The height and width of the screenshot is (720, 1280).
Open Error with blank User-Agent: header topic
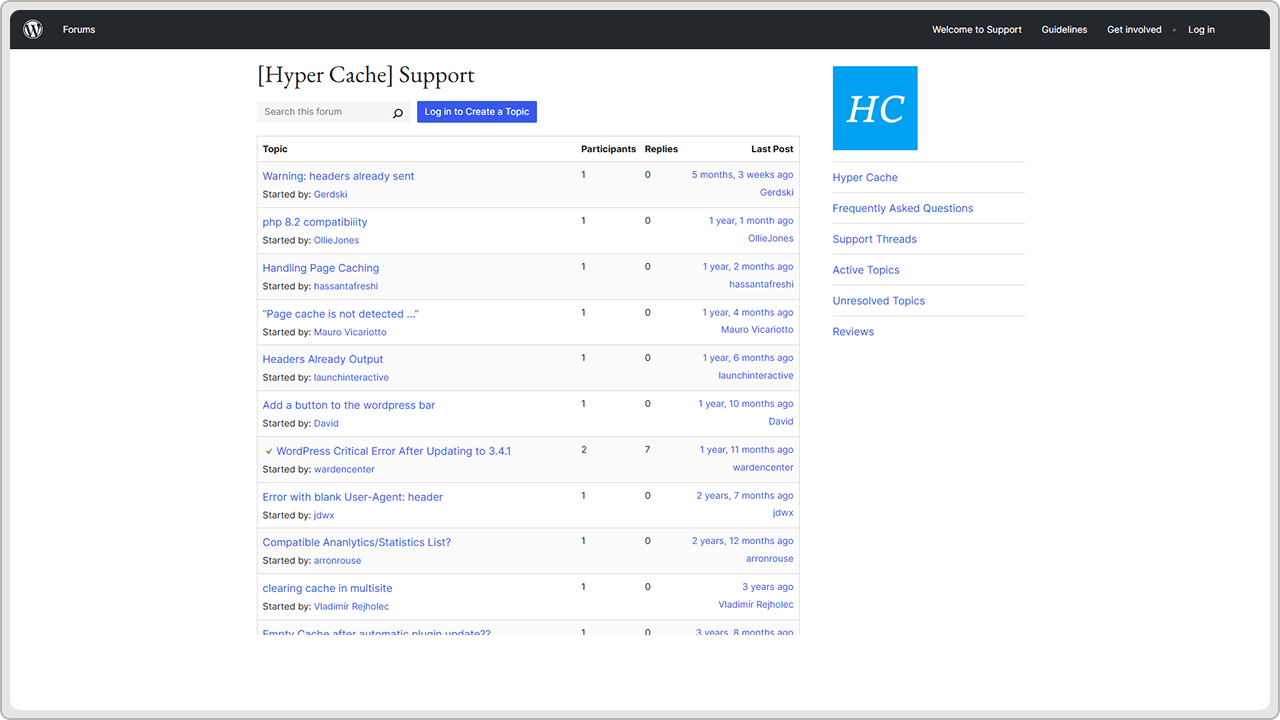coord(353,497)
